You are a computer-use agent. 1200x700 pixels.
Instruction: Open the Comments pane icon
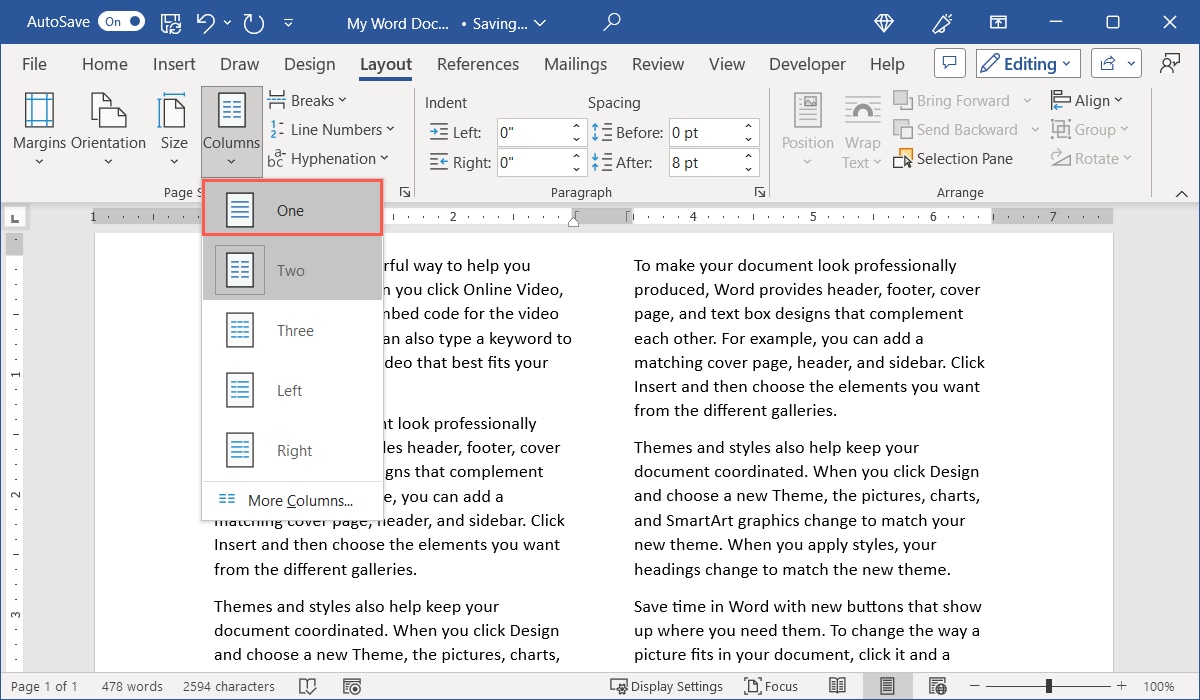tap(949, 64)
